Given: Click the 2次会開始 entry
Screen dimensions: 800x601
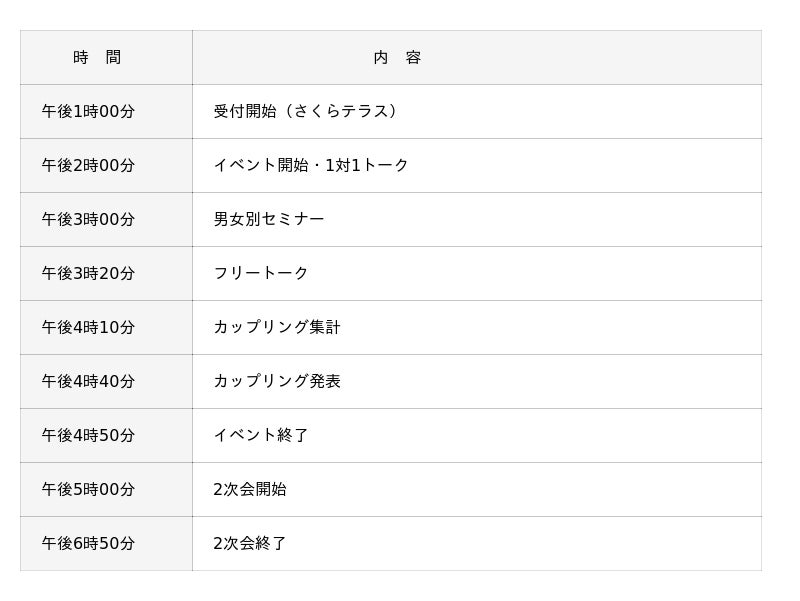Looking at the screenshot, I should pyautogui.click(x=250, y=490).
